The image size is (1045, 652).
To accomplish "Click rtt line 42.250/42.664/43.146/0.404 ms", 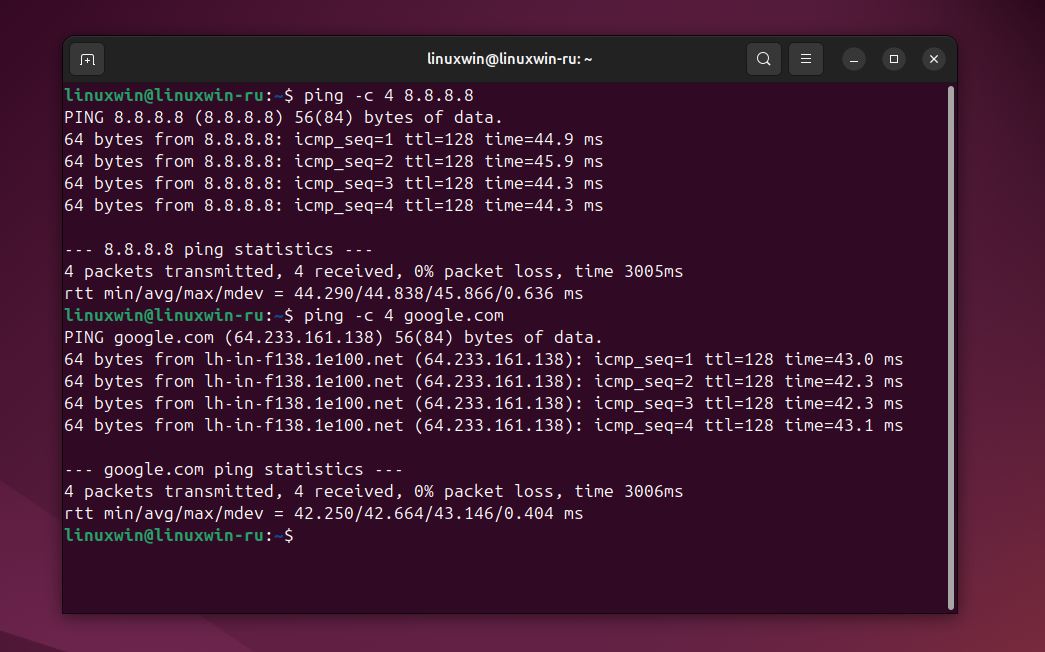I will (323, 513).
